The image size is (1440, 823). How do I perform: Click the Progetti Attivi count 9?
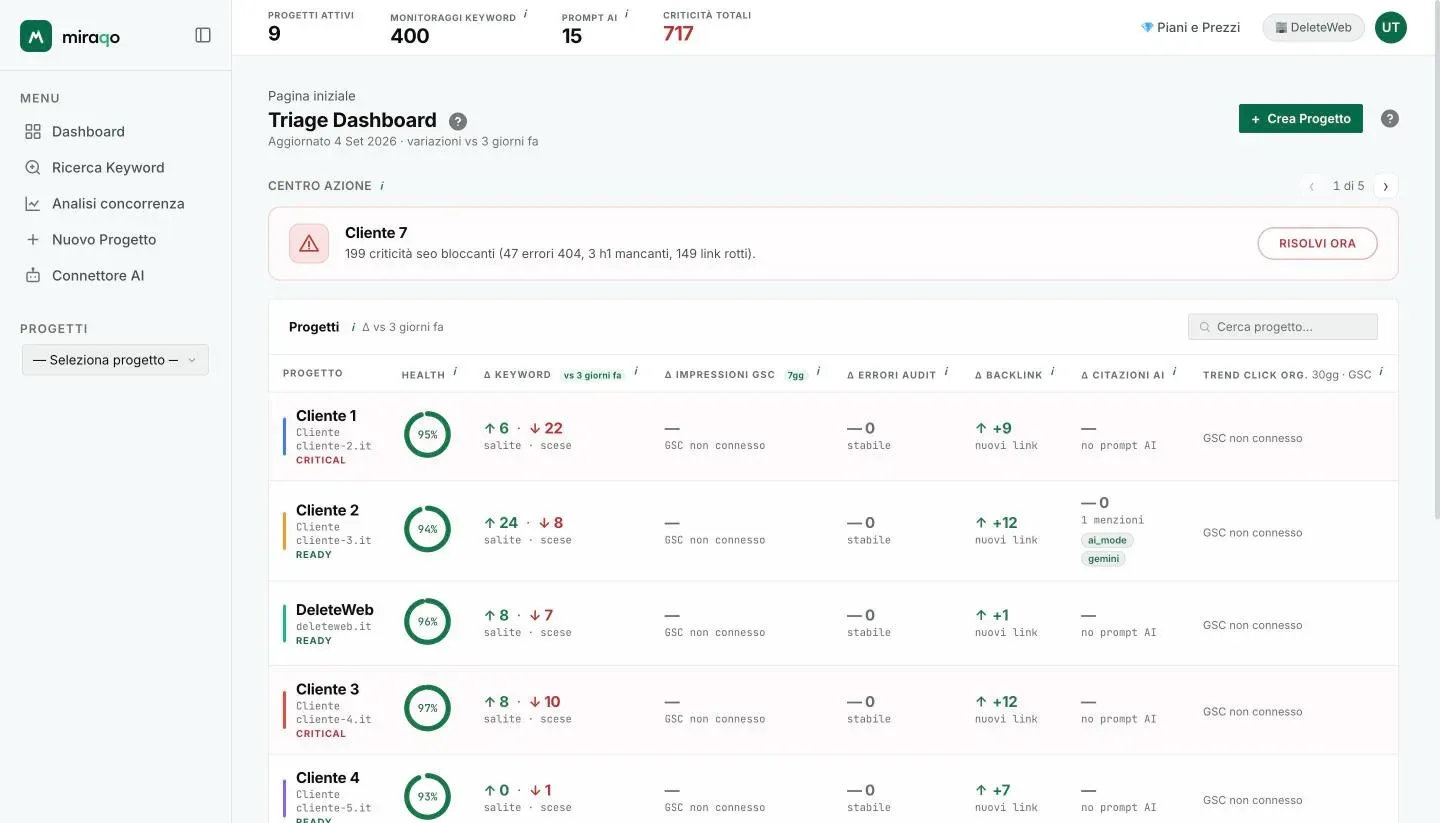coord(274,34)
